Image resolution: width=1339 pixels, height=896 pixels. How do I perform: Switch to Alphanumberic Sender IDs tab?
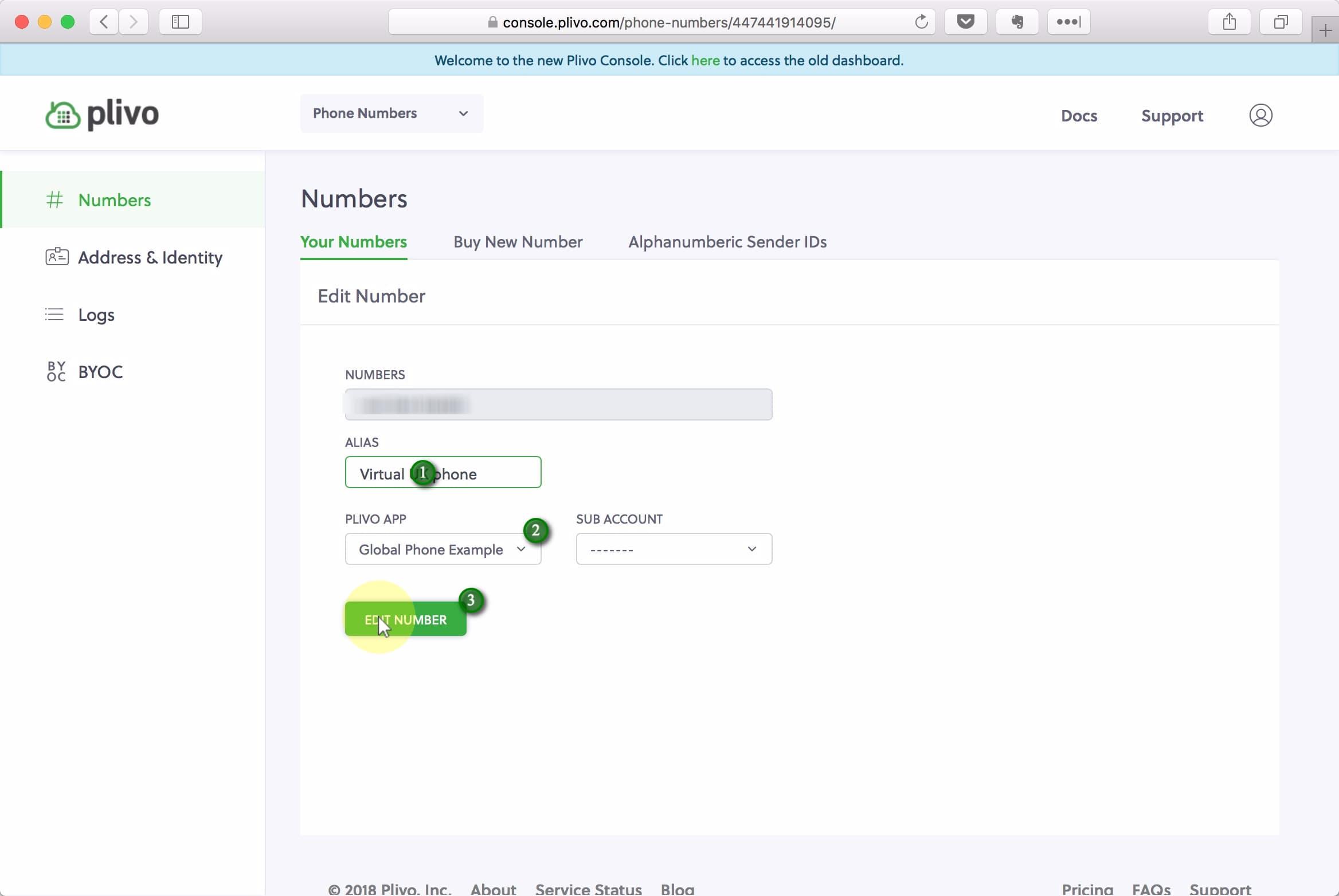click(x=727, y=242)
